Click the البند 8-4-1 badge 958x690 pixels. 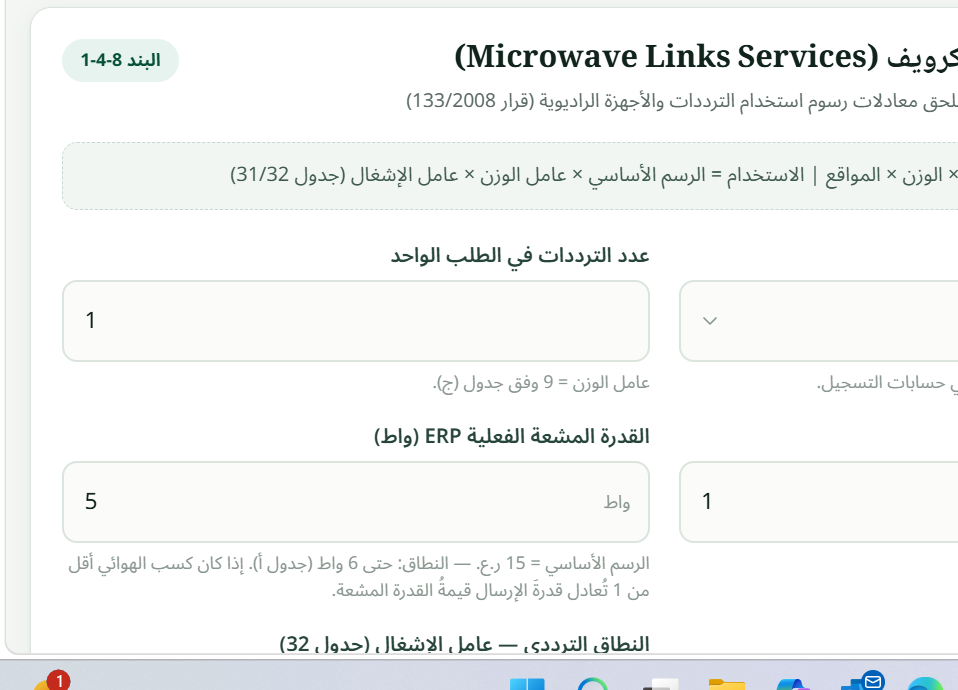(x=120, y=61)
